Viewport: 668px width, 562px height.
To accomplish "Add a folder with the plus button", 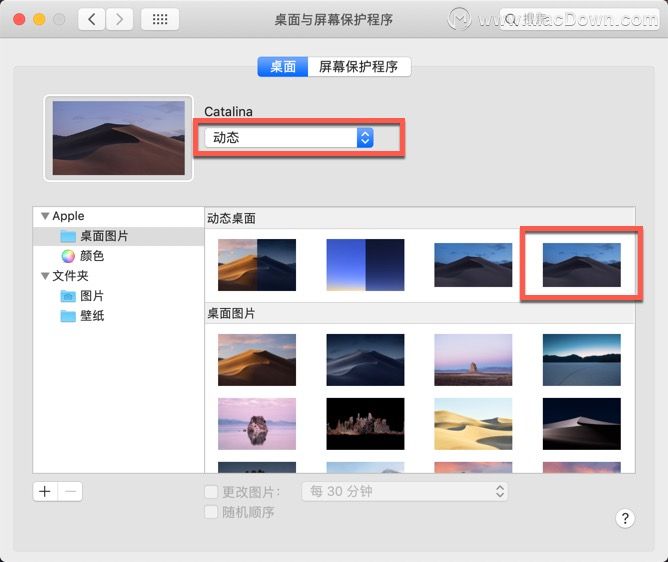I will tap(45, 492).
